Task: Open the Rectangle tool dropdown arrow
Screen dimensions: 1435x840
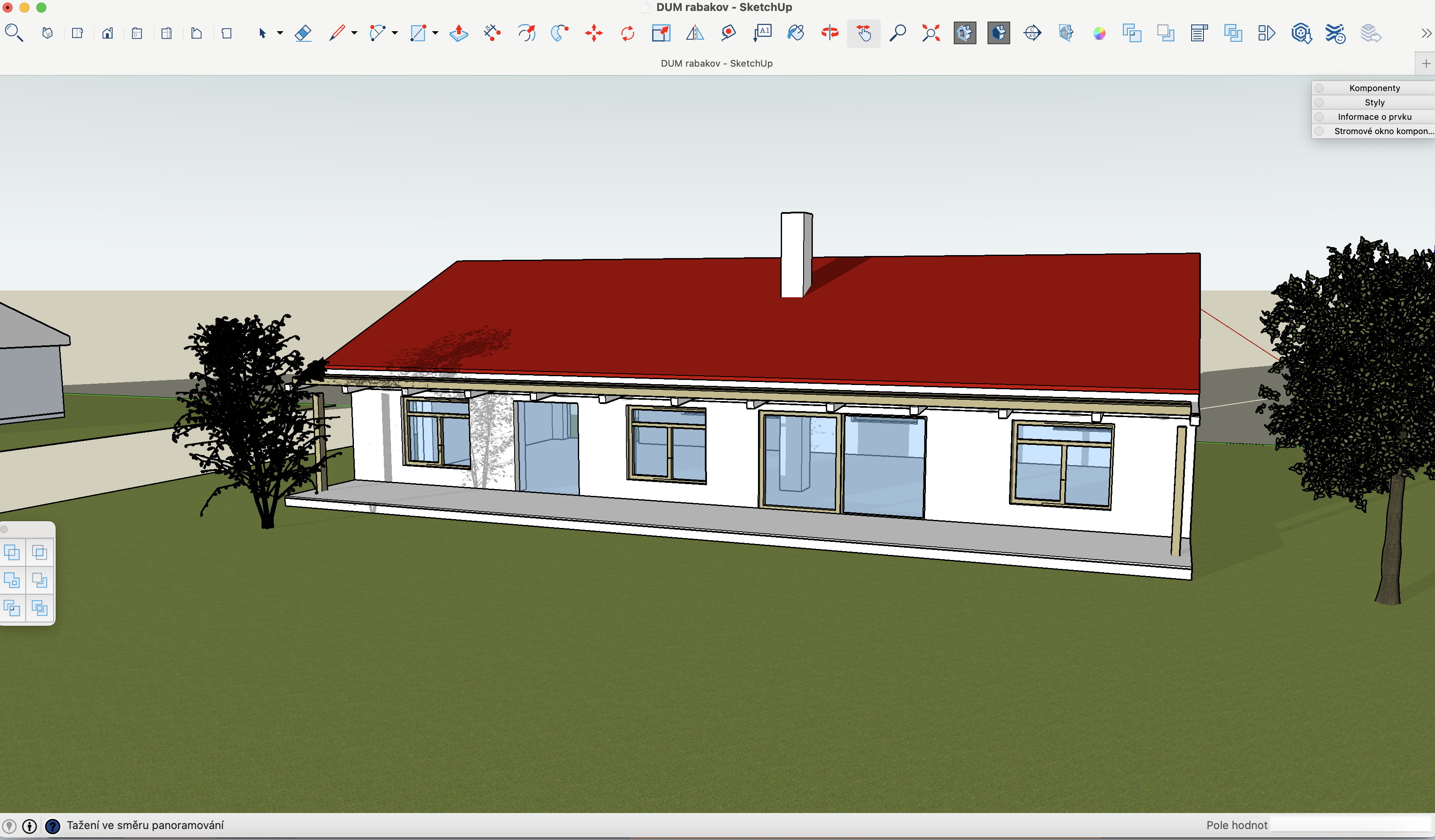Action: click(435, 33)
